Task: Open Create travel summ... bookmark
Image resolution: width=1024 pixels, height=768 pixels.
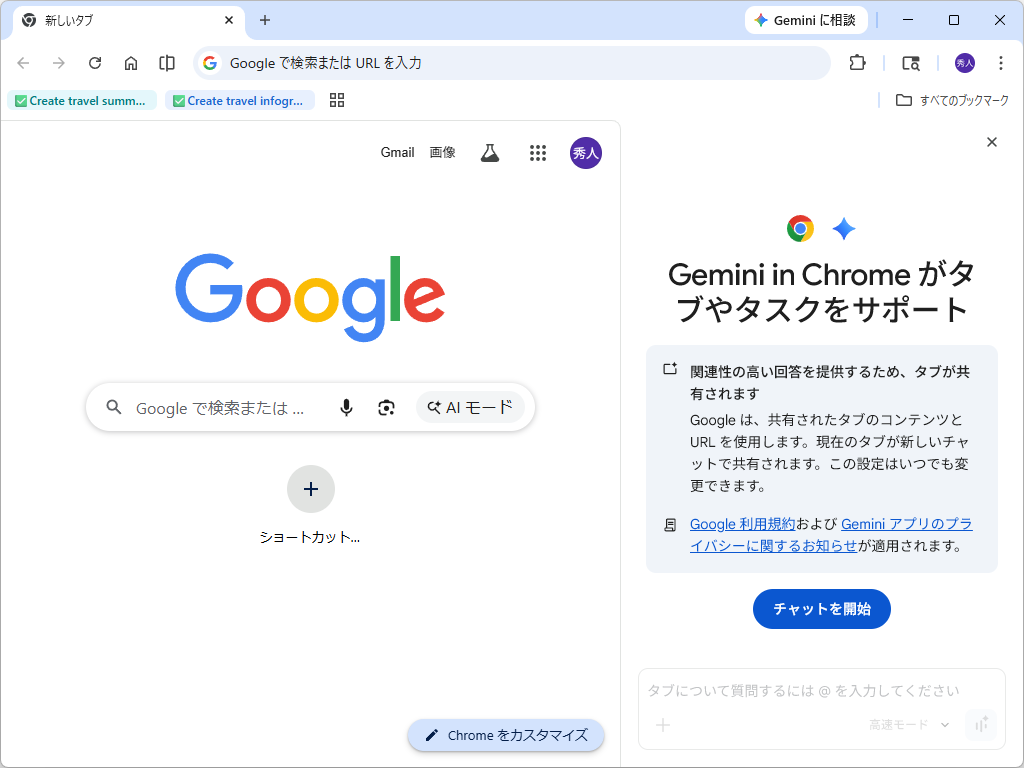Action: click(82, 101)
